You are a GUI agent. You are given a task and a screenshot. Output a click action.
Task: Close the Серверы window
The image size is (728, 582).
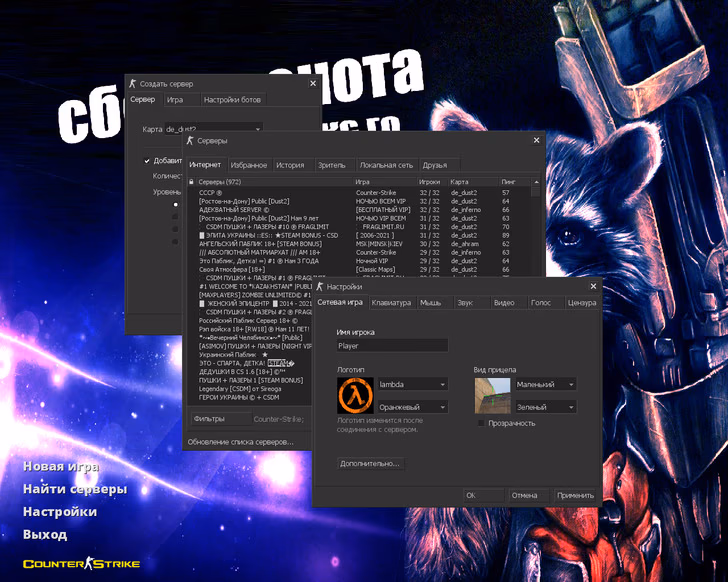[536, 142]
